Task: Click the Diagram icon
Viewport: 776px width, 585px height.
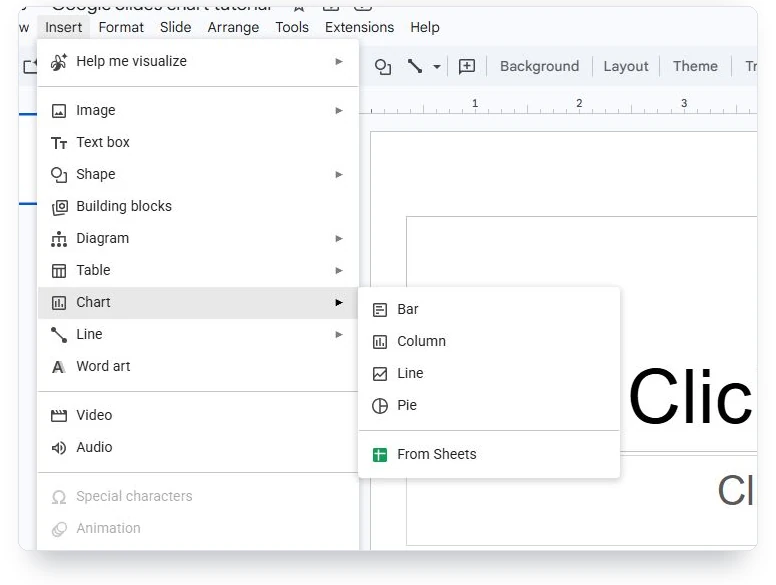Action: pos(59,239)
